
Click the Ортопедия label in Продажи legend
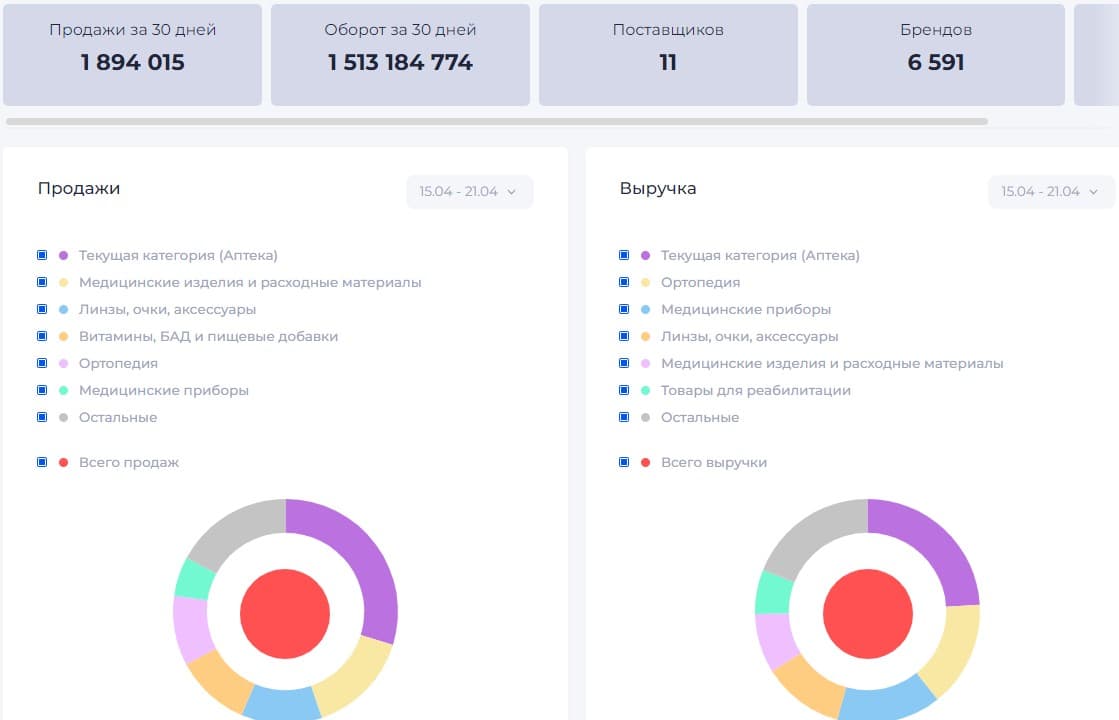pos(118,364)
